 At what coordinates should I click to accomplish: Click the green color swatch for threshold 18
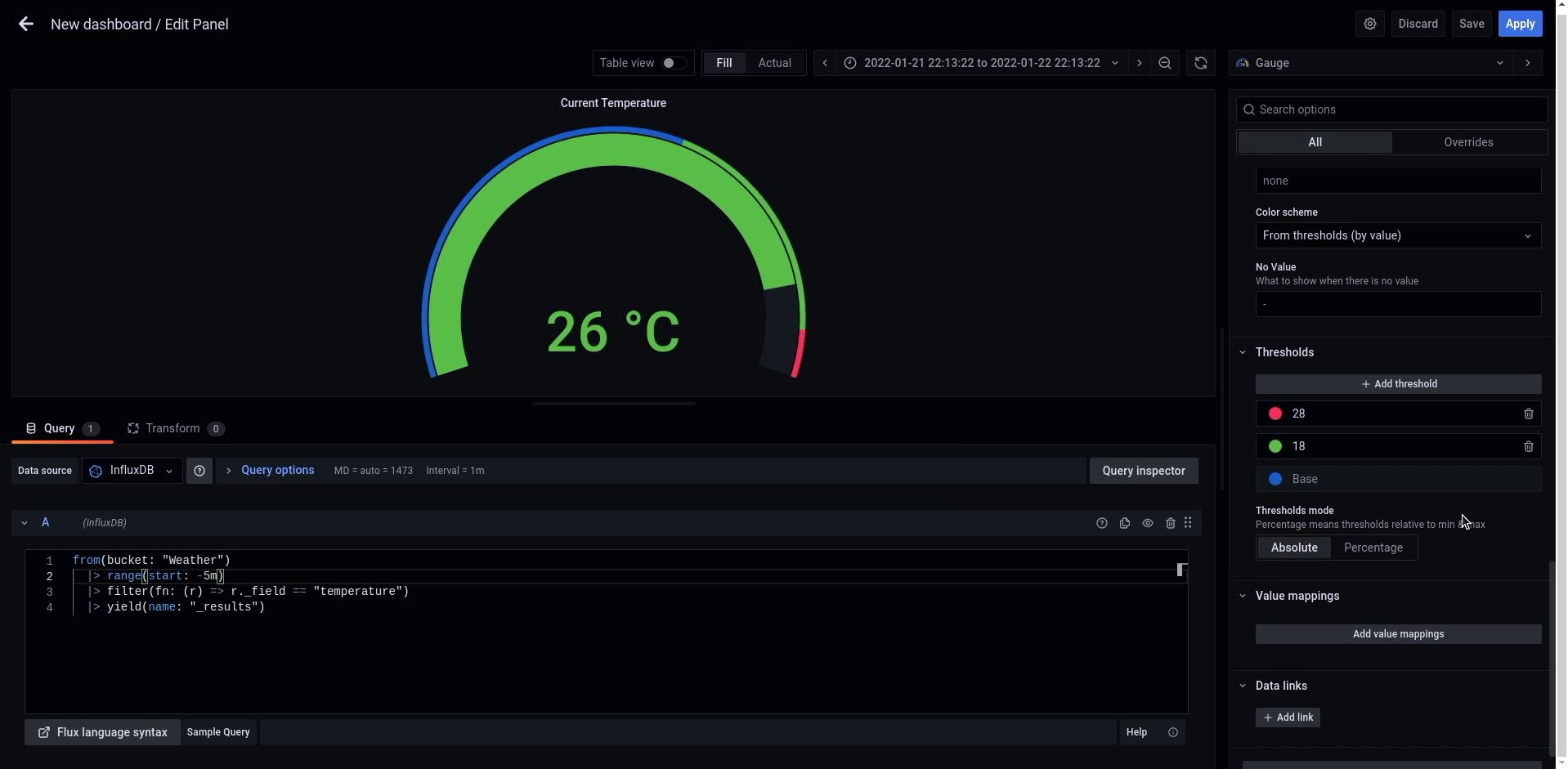pos(1275,446)
